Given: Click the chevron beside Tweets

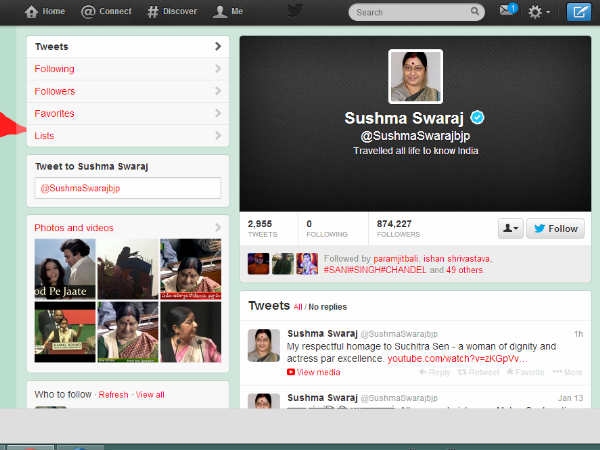Looking at the screenshot, I should [218, 46].
